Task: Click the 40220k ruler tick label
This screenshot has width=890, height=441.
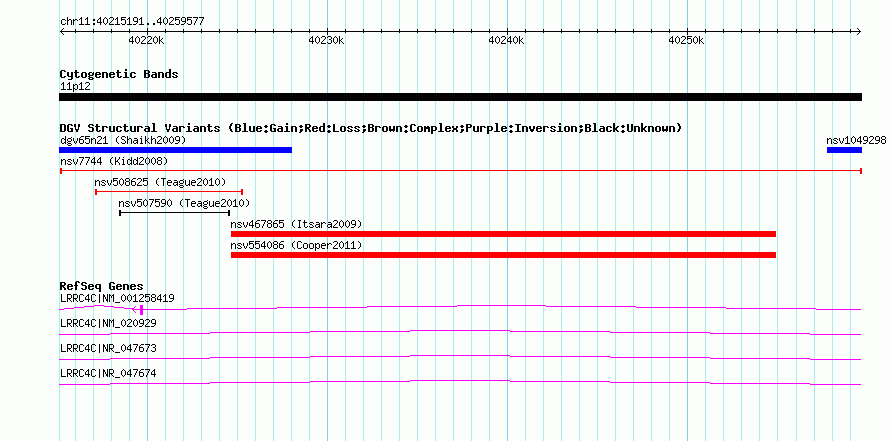Action: point(146,41)
